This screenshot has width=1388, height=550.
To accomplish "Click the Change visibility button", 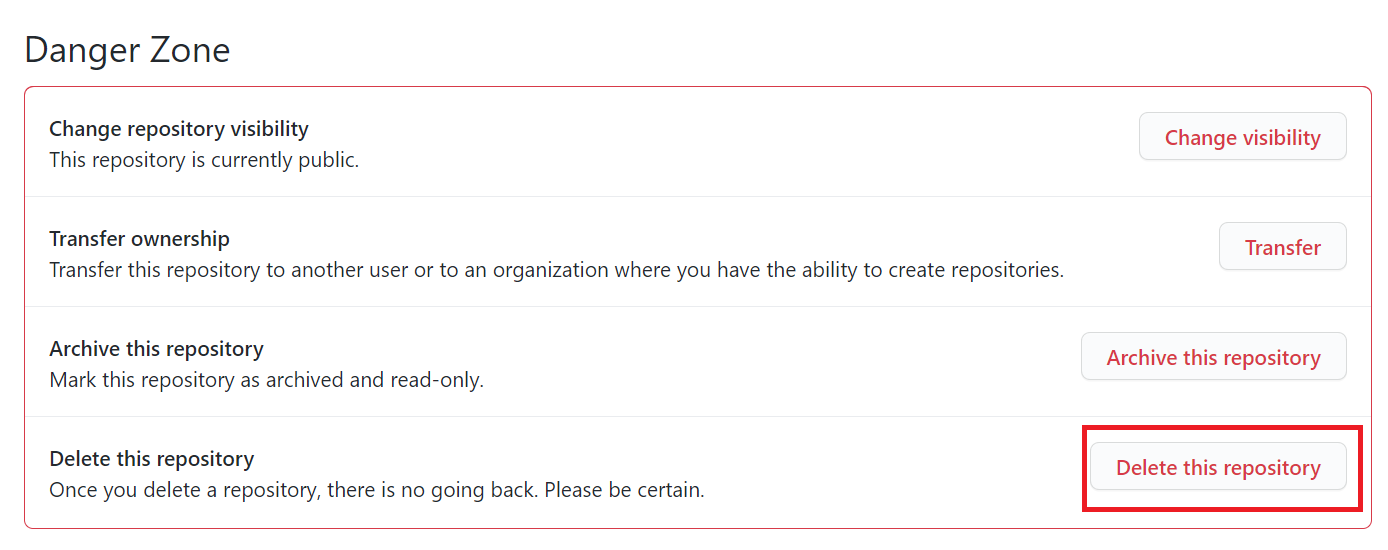I will (1242, 137).
